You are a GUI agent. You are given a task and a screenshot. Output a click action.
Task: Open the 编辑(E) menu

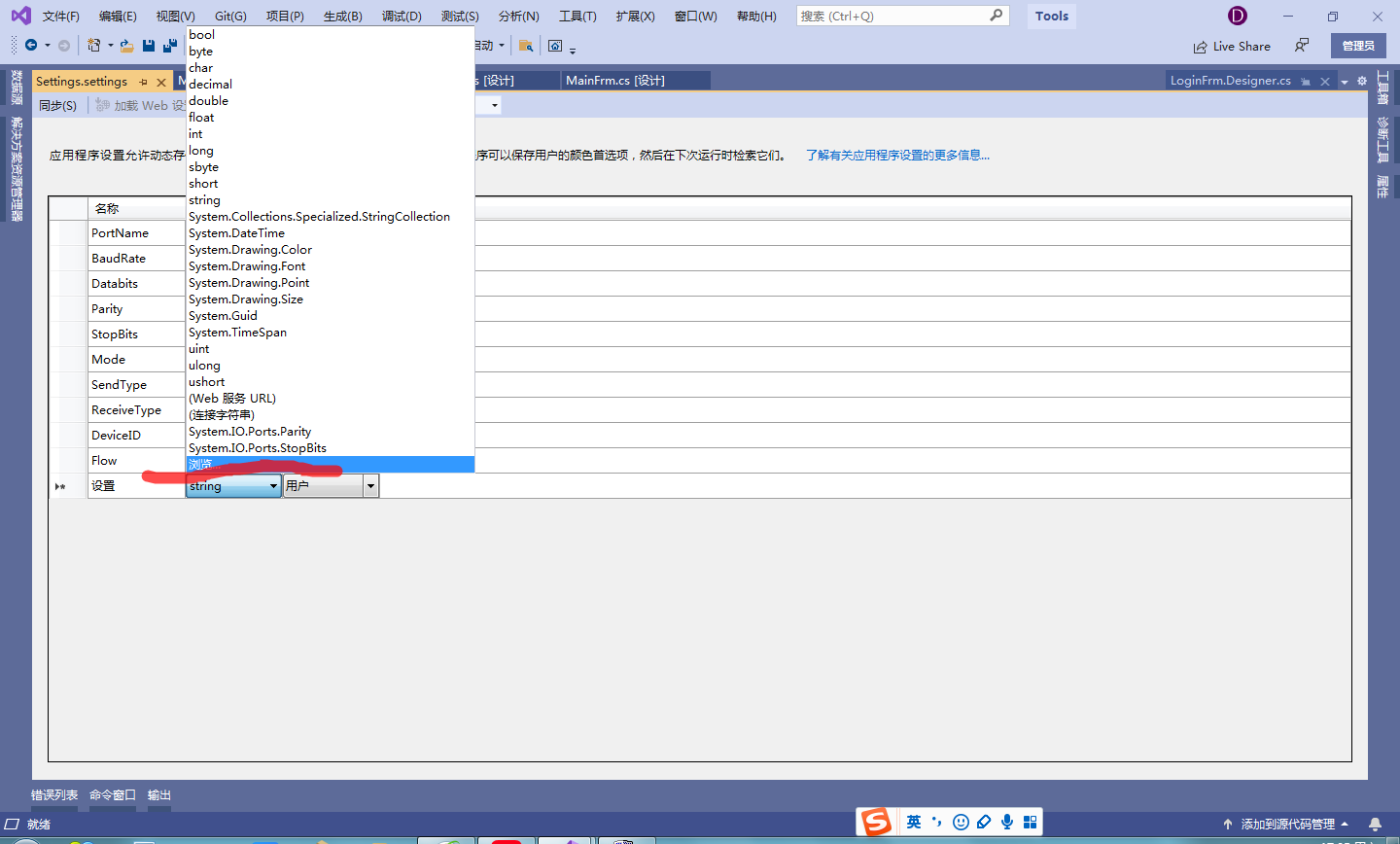tap(118, 17)
